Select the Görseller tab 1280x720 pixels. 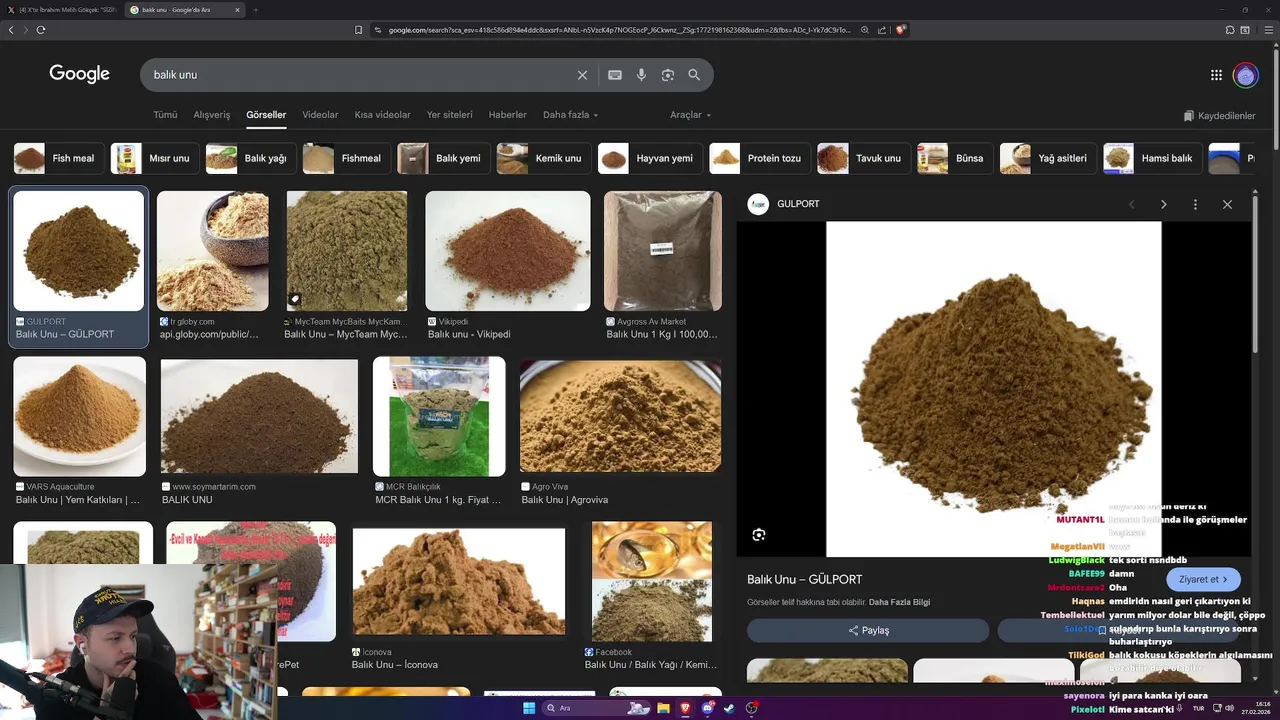click(266, 115)
